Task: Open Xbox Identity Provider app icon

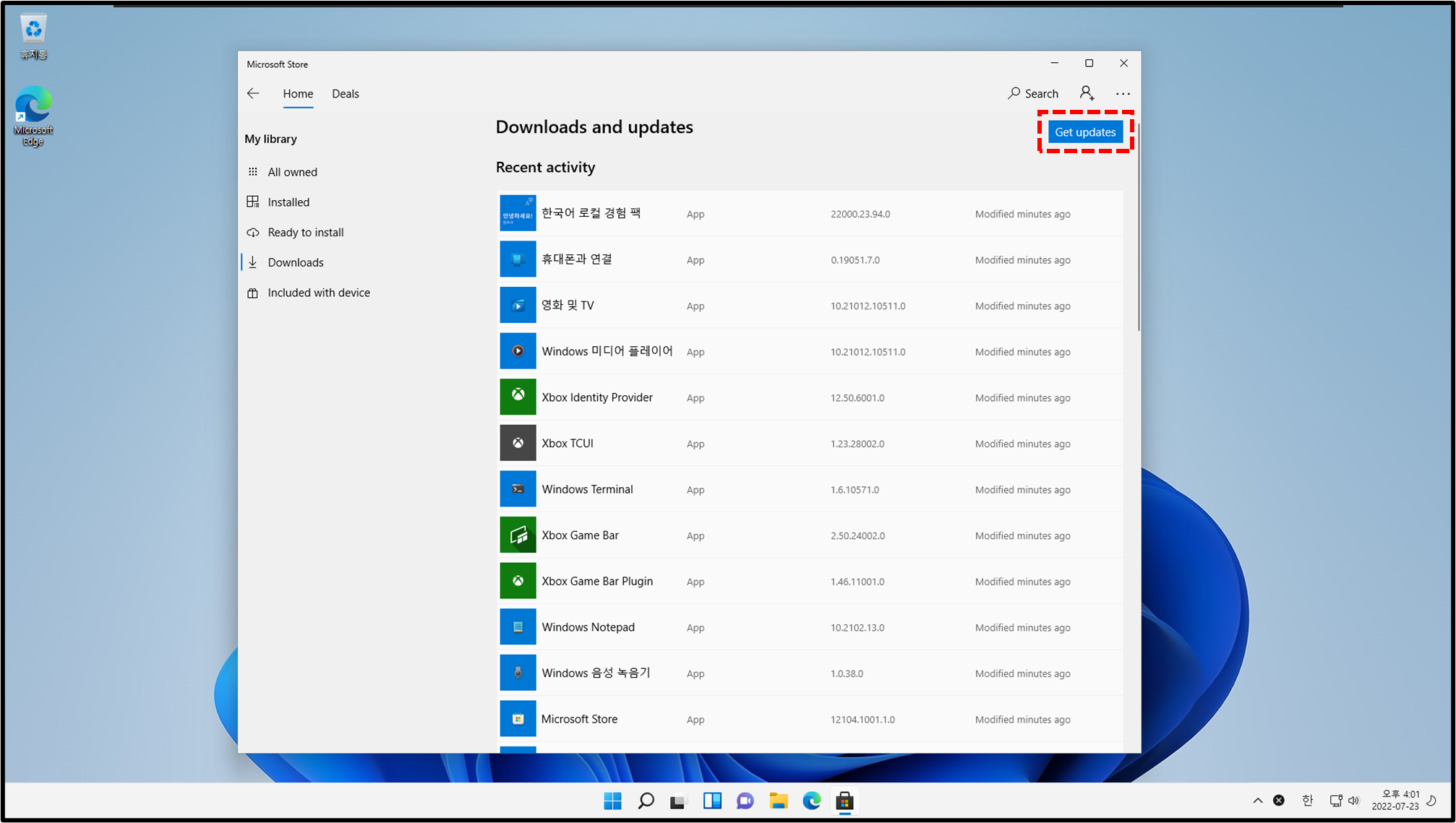Action: (x=518, y=397)
